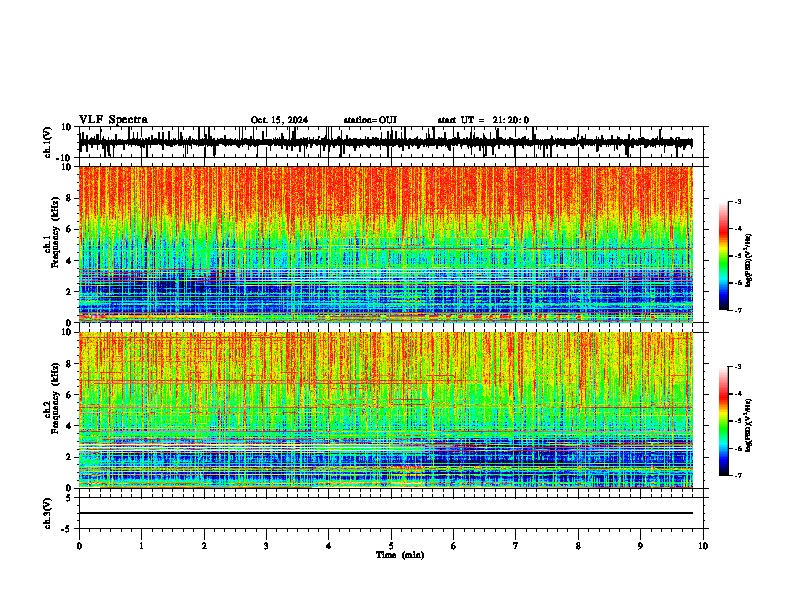Click the ch.1 colorbar "log(PSD)" label
This screenshot has width=792, height=612.
[748, 260]
